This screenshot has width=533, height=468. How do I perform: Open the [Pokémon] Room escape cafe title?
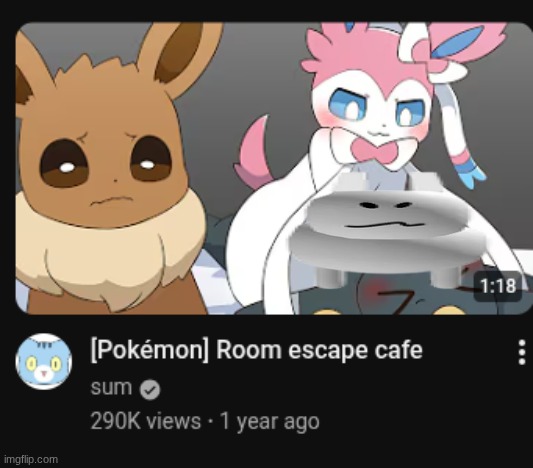[x=257, y=350]
